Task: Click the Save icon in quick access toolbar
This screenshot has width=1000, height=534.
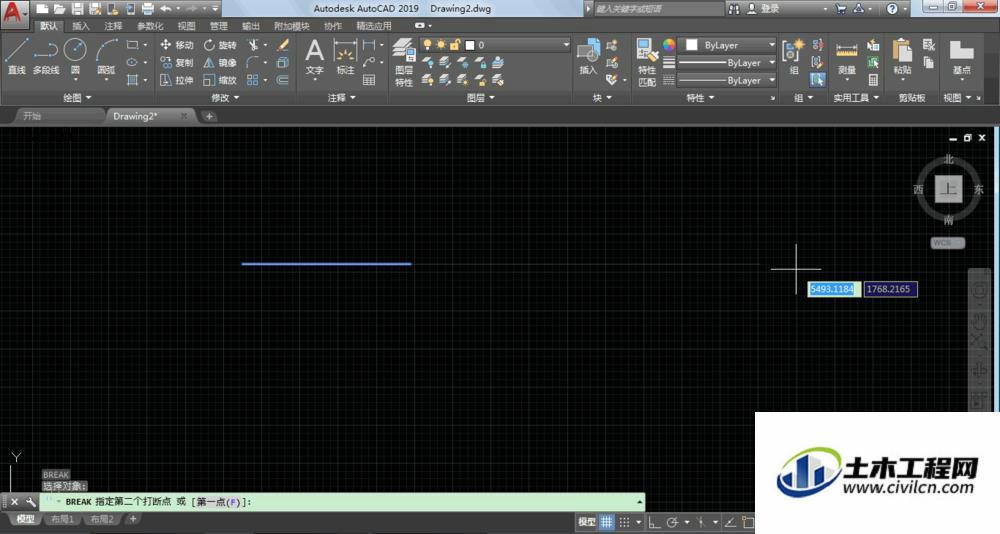Action: click(x=77, y=9)
